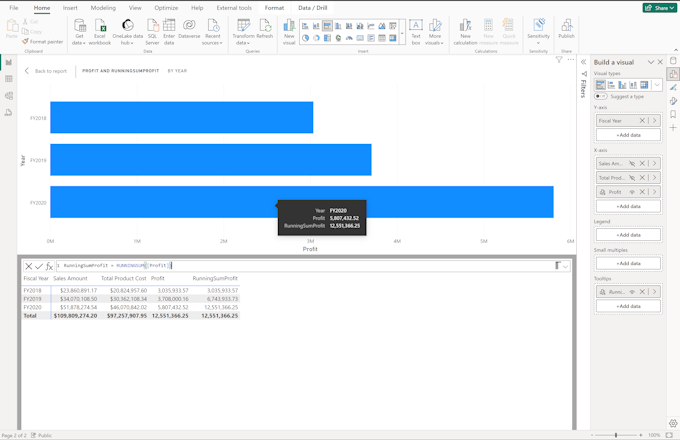Open the Data / Drill tab
Viewport: 680px width, 440px height.
tap(313, 8)
